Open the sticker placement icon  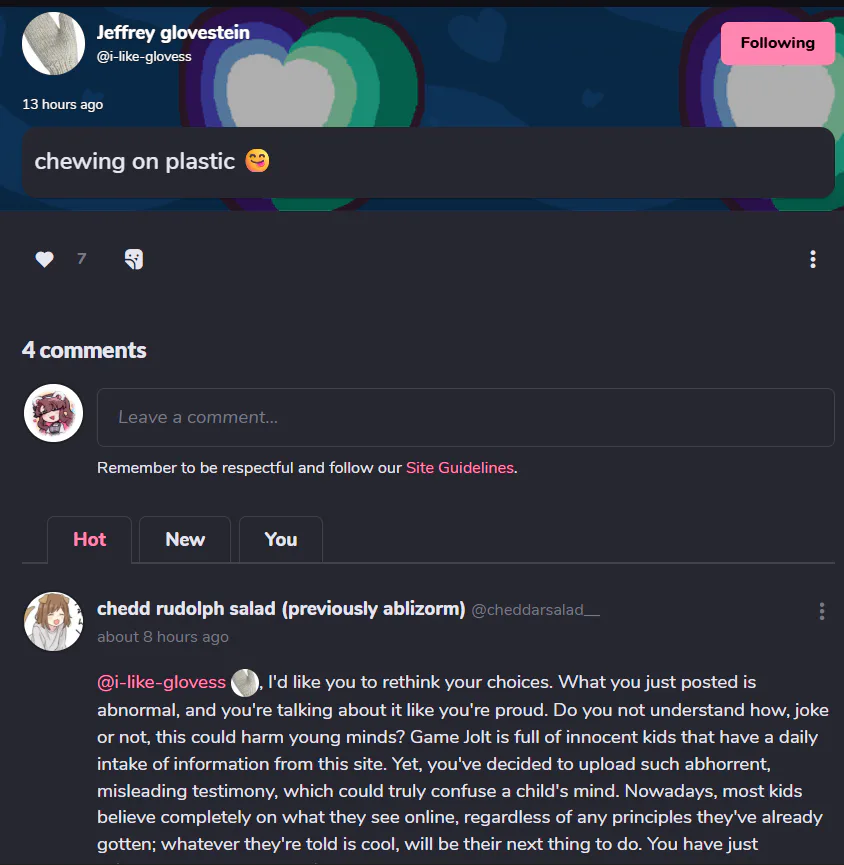pyautogui.click(x=134, y=260)
